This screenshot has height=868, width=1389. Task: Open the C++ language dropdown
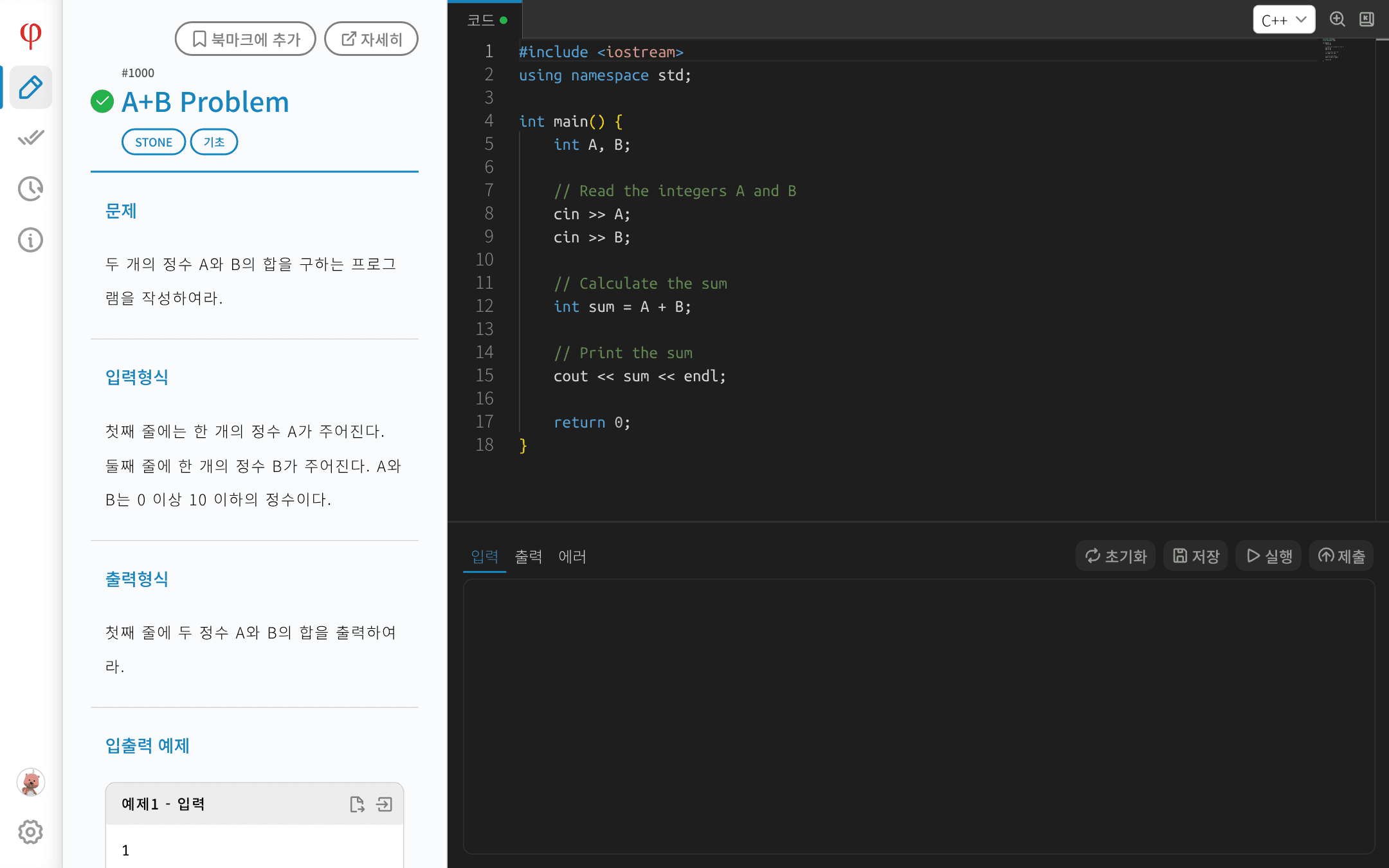coord(1284,20)
